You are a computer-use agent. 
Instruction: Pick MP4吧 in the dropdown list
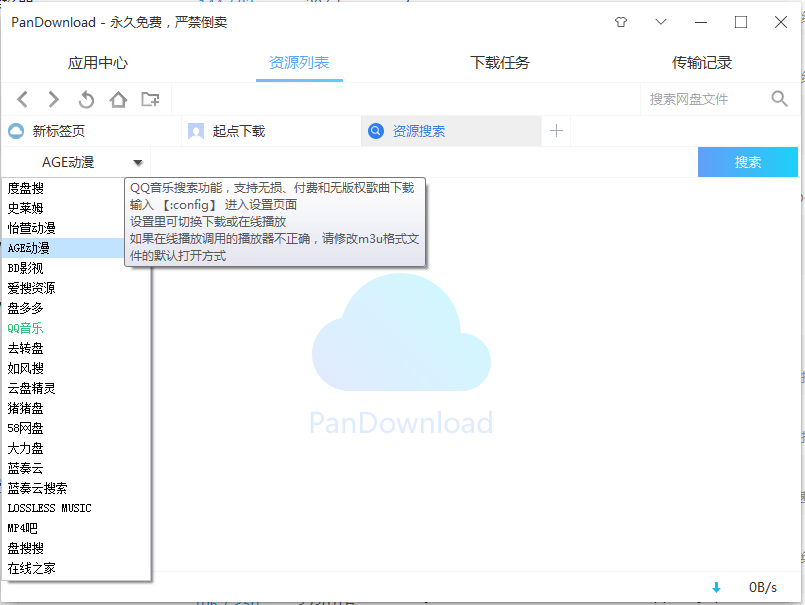point(76,529)
